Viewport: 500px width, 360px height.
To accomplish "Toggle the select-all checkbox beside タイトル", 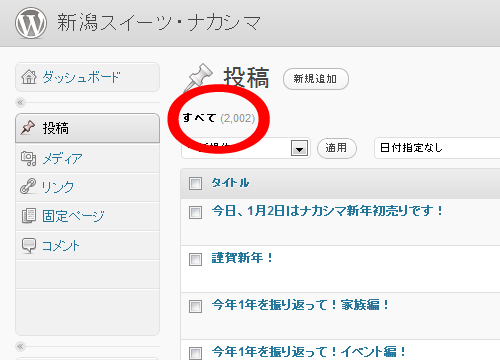I will (195, 183).
